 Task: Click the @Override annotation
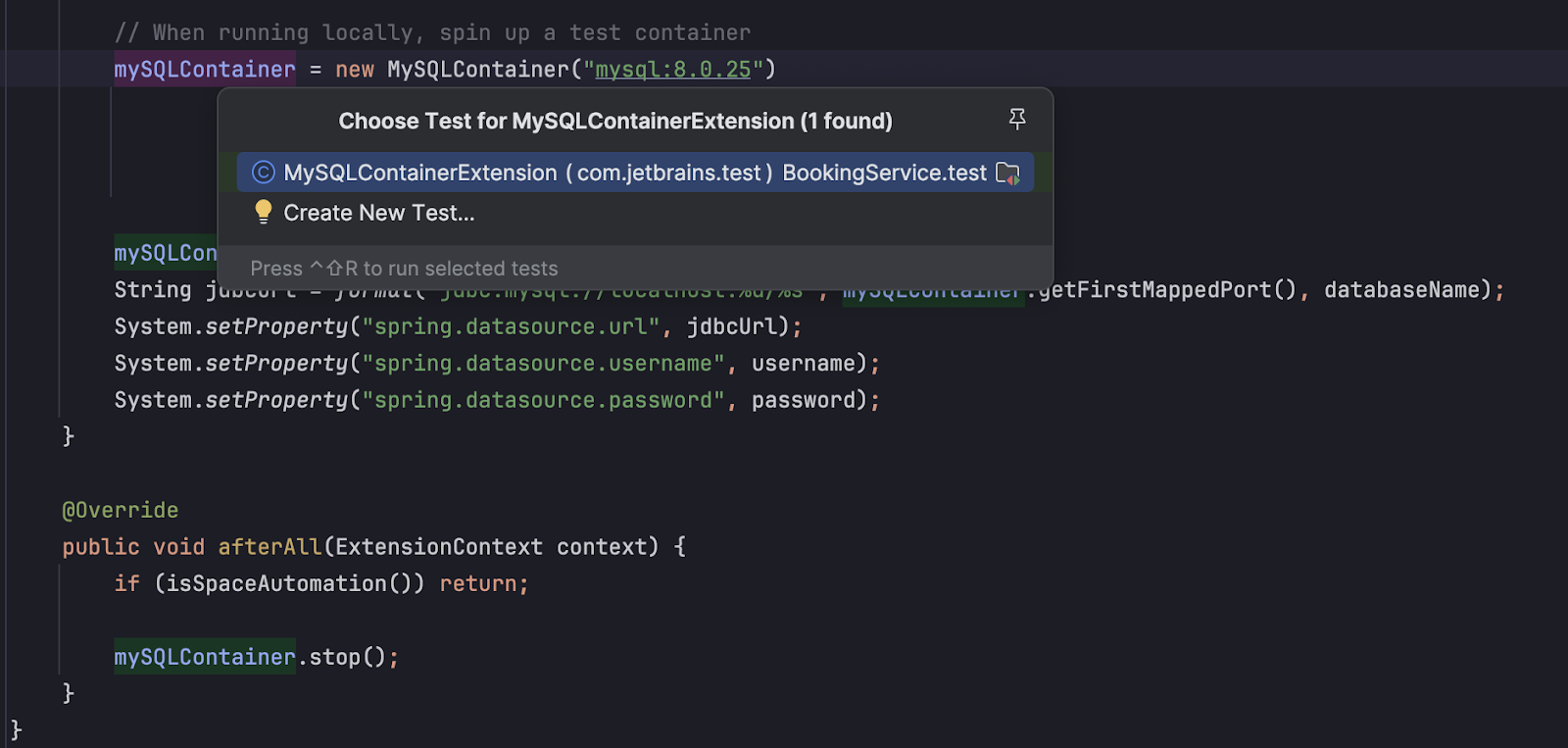point(121,510)
